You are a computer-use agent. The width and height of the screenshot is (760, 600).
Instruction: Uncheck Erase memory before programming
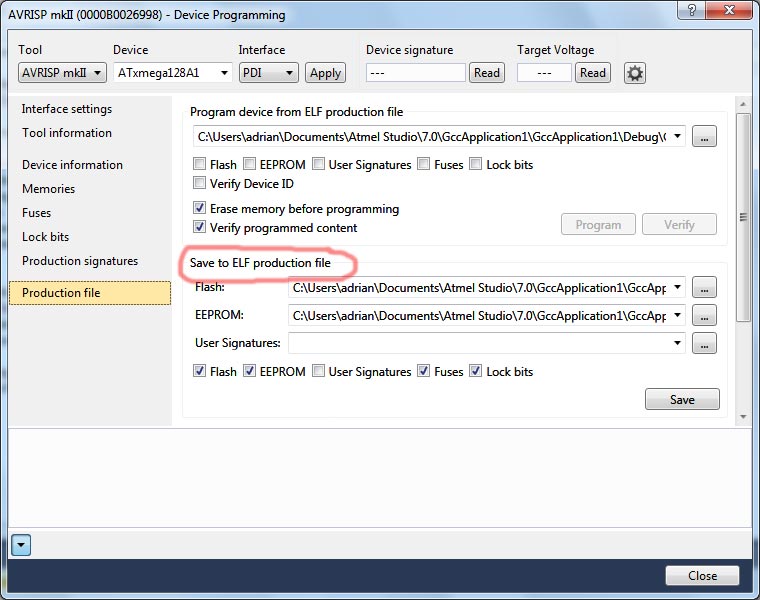coord(199,208)
